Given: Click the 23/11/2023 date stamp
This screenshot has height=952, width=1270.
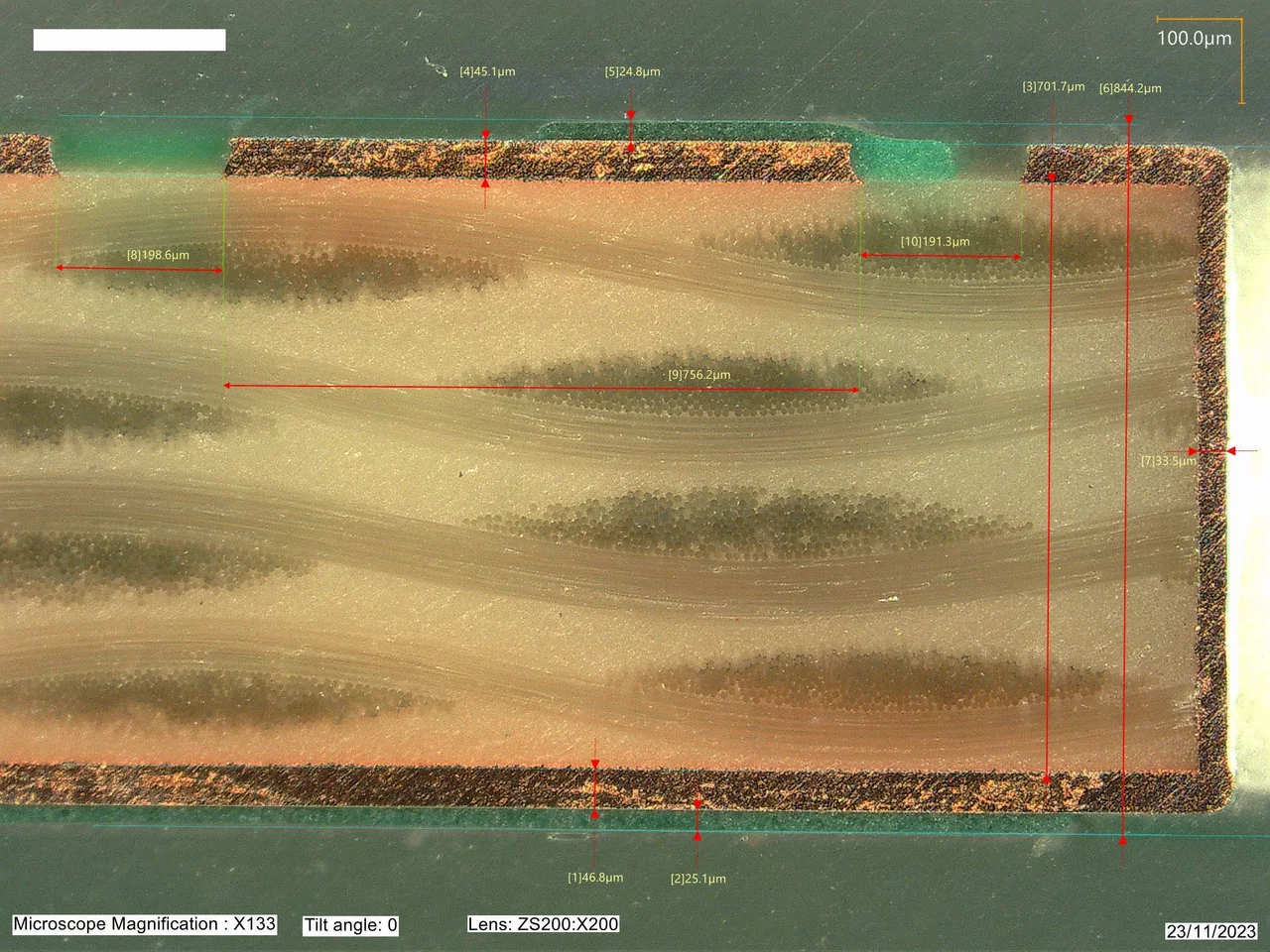Looking at the screenshot, I should point(1210,931).
